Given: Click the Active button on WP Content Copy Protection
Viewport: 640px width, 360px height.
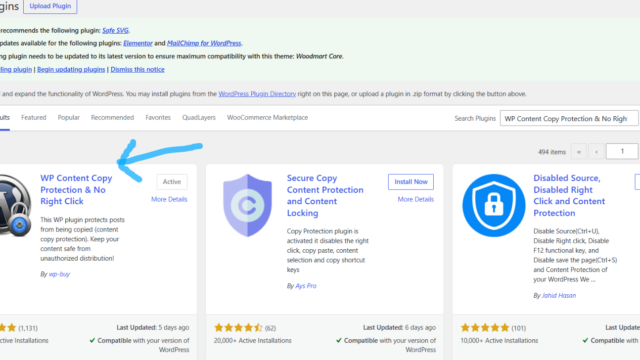Looking at the screenshot, I should (x=172, y=182).
